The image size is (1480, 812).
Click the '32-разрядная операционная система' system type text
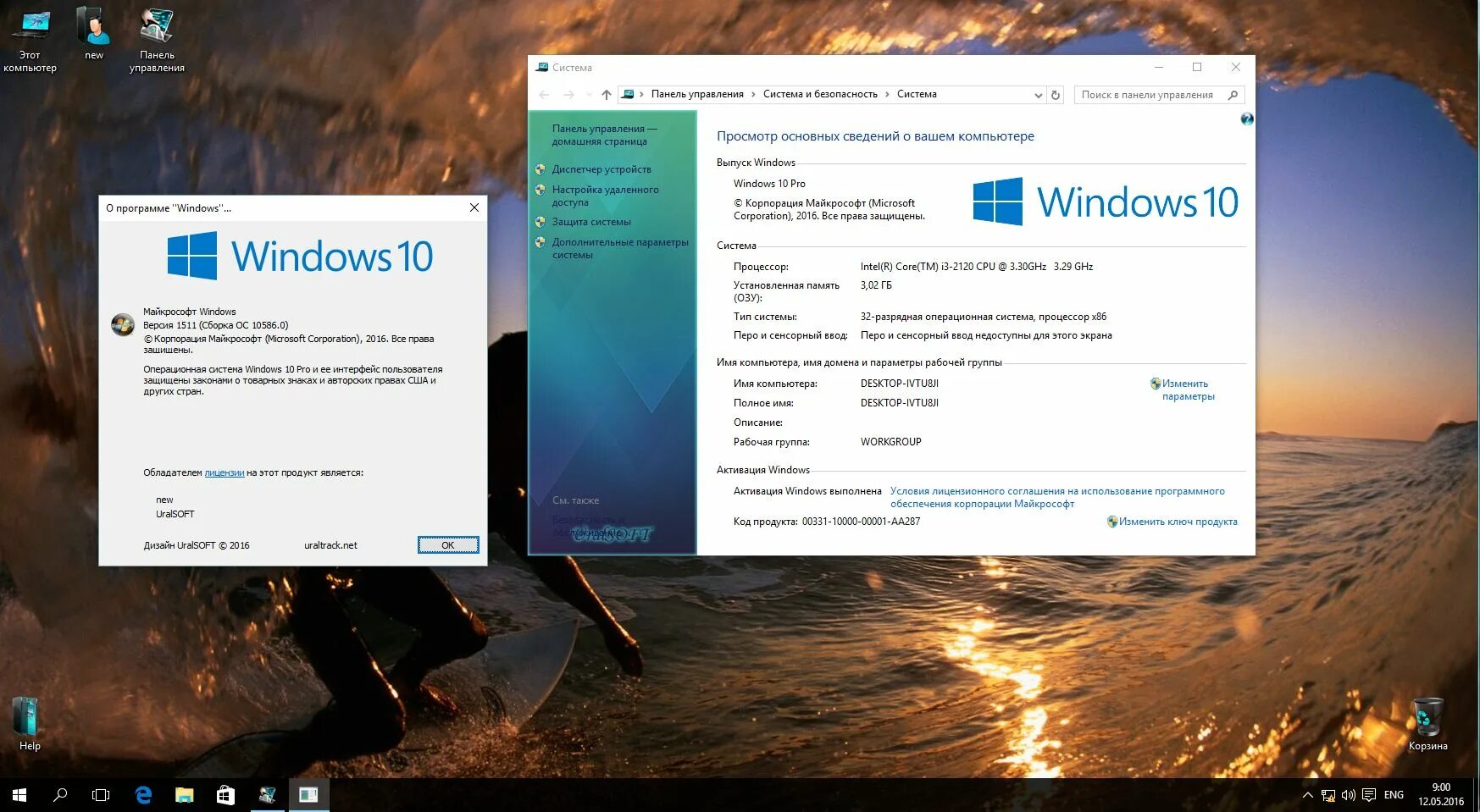[984, 317]
